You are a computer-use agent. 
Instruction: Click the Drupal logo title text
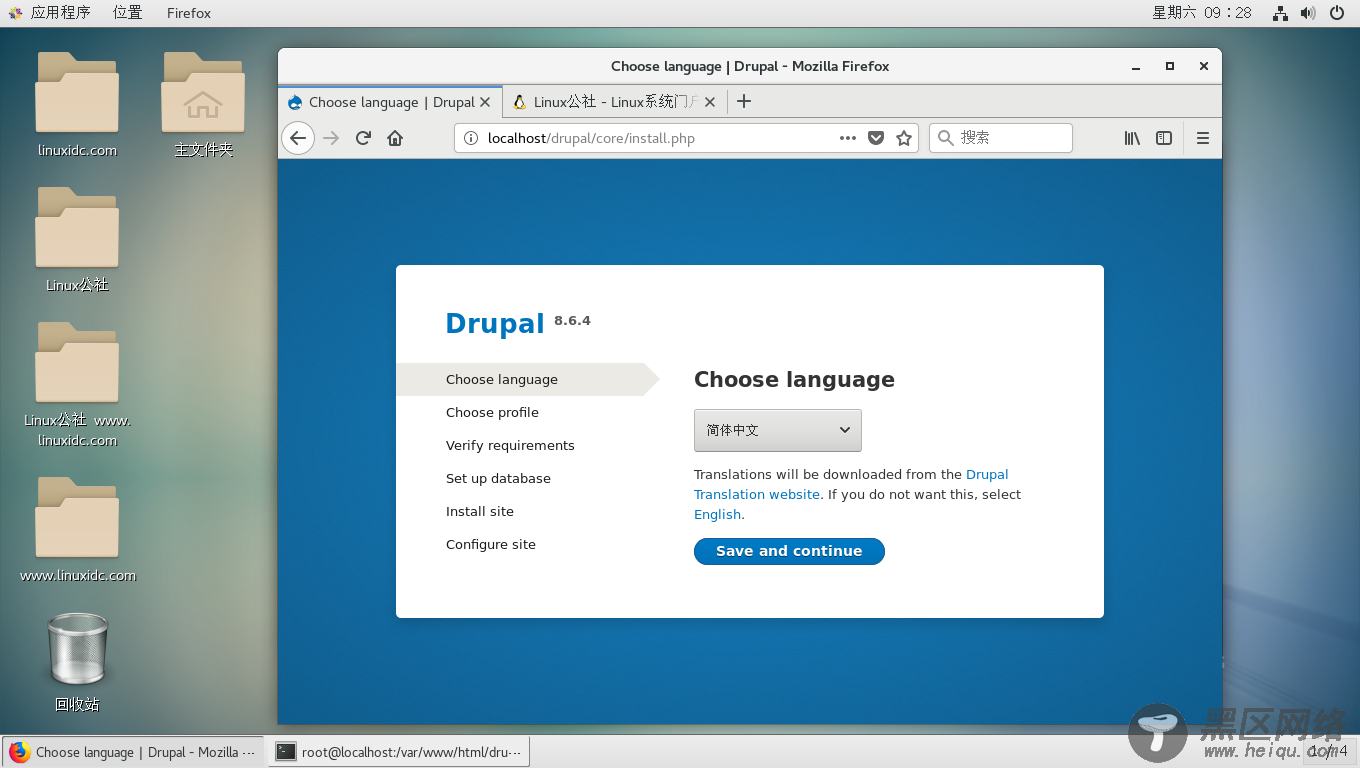(495, 323)
